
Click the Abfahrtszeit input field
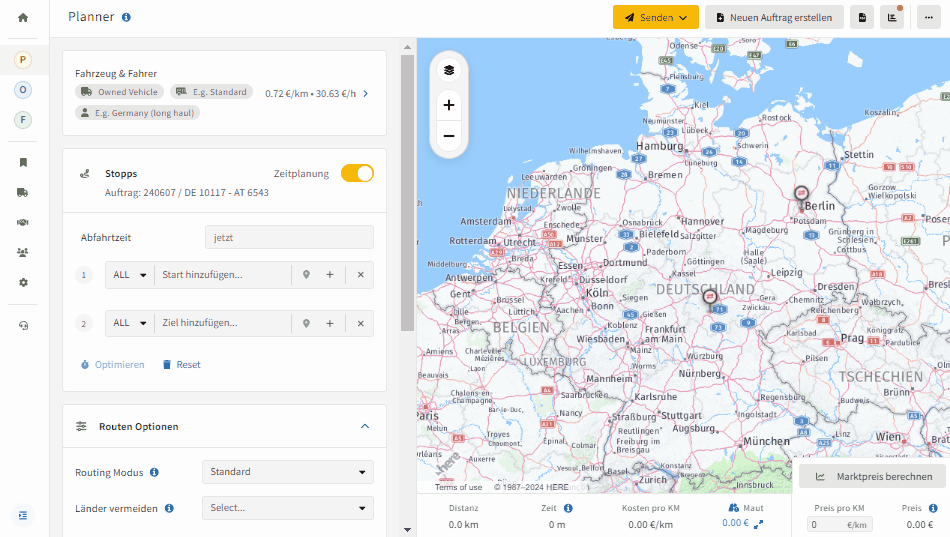coord(289,237)
